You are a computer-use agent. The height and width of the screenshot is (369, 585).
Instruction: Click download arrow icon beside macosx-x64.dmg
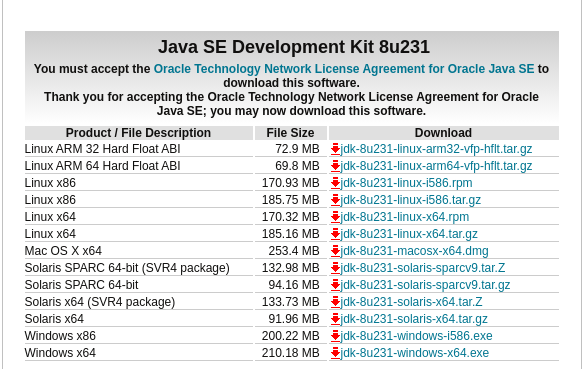[335, 251]
